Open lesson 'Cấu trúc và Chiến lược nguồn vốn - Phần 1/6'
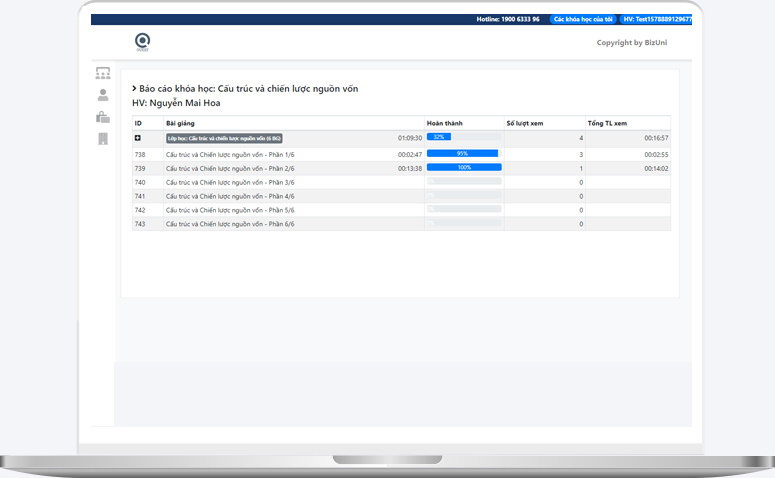Viewport: 775px width, 478px height. [x=229, y=154]
